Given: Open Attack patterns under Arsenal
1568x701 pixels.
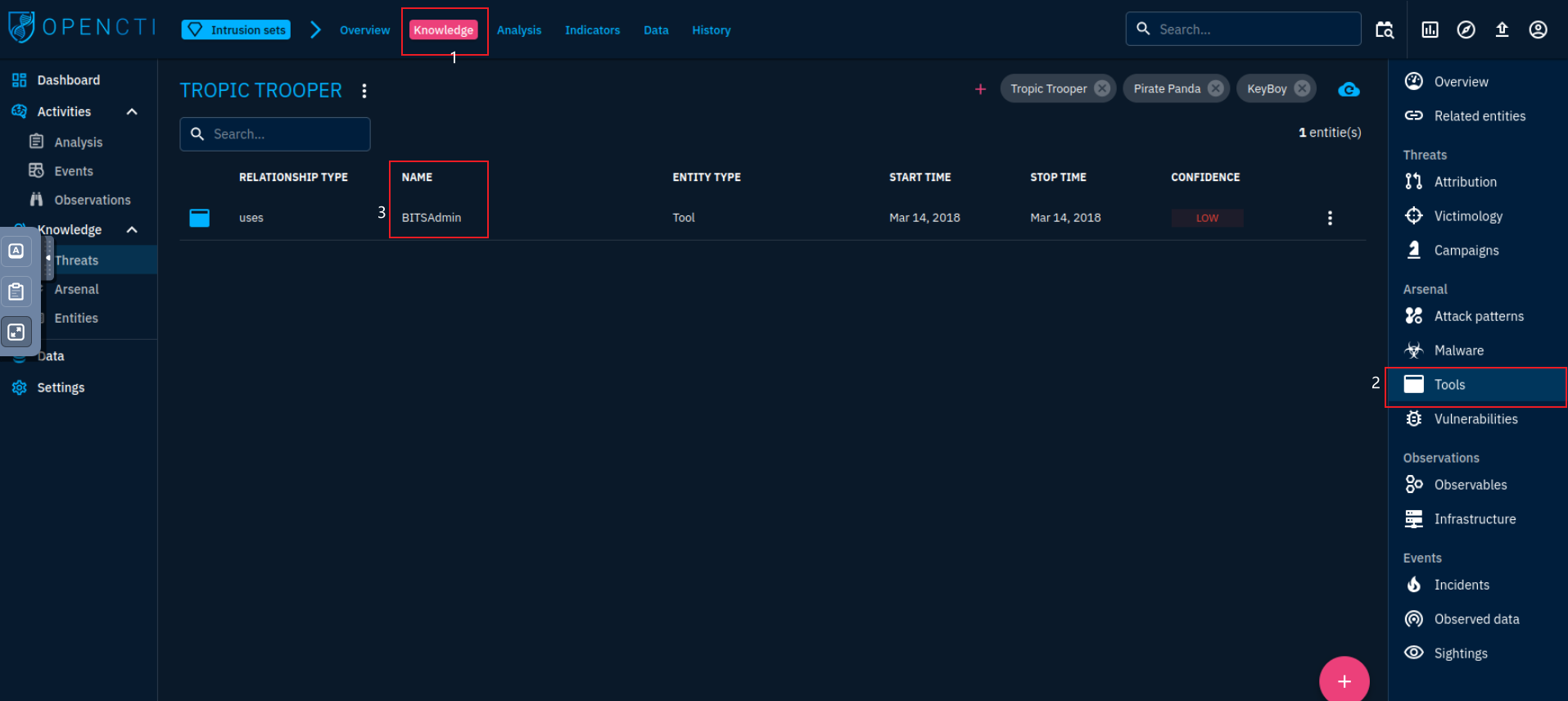Looking at the screenshot, I should point(1477,316).
